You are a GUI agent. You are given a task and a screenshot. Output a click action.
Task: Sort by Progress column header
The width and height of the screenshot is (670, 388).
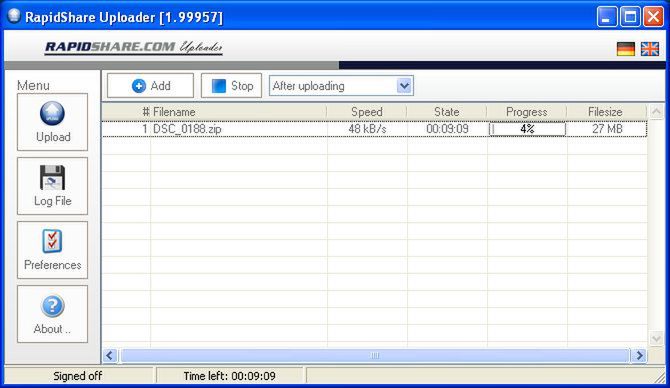[x=526, y=112]
